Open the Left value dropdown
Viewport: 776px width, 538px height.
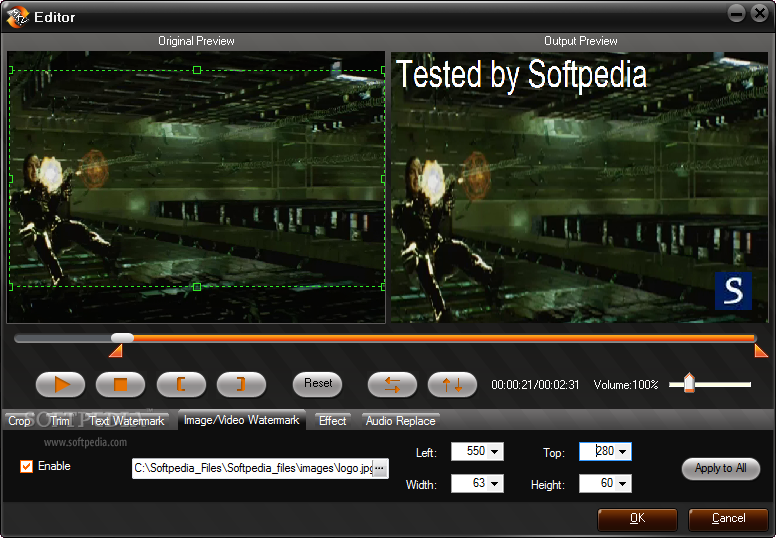click(x=494, y=451)
